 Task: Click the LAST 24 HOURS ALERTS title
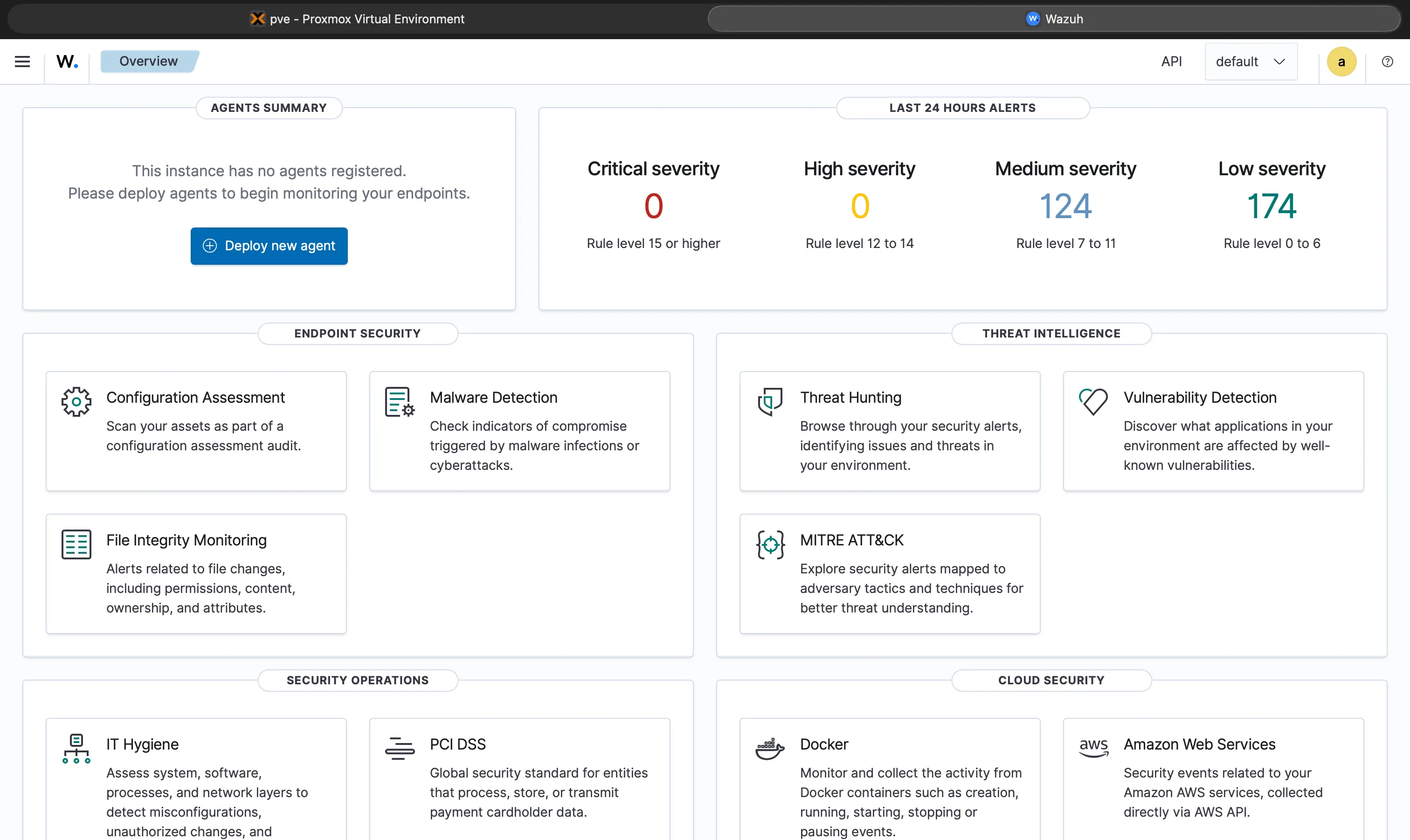(x=962, y=108)
